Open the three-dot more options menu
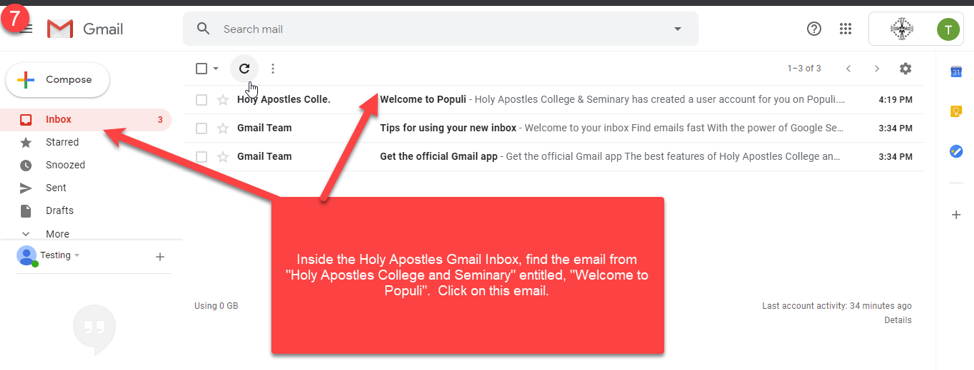The height and width of the screenshot is (370, 974). [273, 69]
